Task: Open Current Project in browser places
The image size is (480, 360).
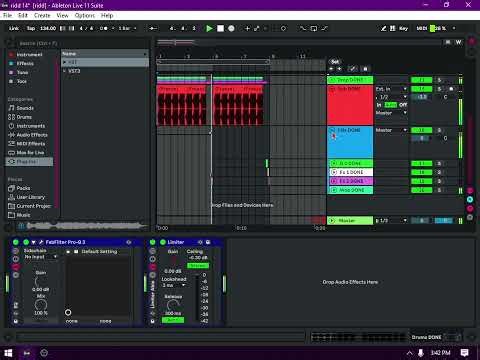Action: point(29,206)
